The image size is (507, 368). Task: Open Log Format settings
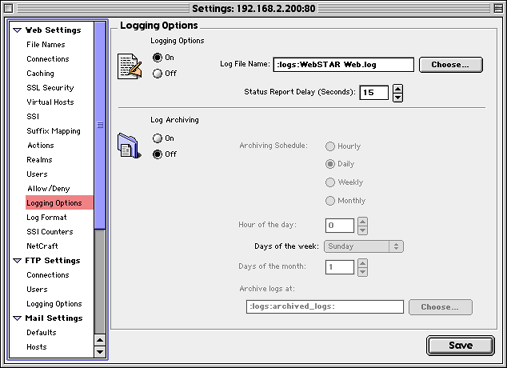47,217
